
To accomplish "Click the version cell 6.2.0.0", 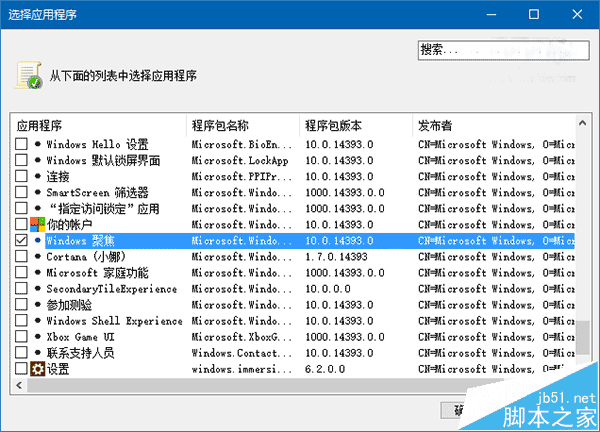I will tap(325, 369).
